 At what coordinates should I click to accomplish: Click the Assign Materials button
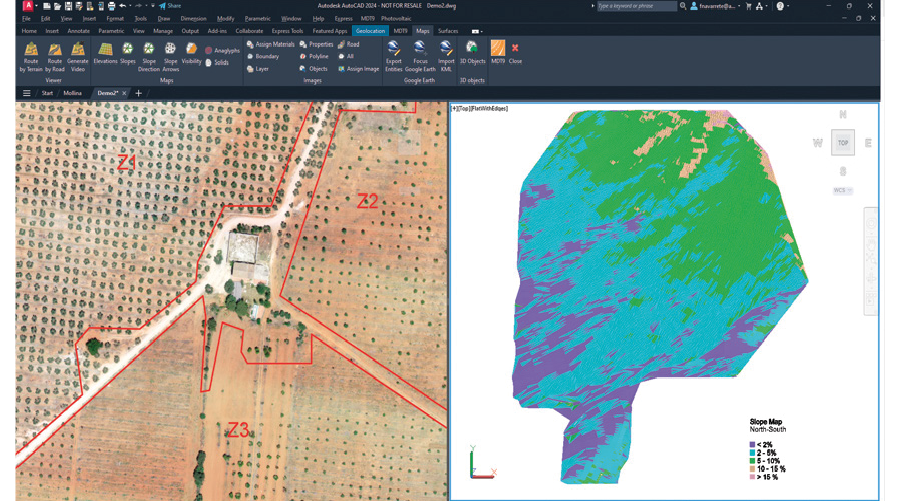(271, 45)
